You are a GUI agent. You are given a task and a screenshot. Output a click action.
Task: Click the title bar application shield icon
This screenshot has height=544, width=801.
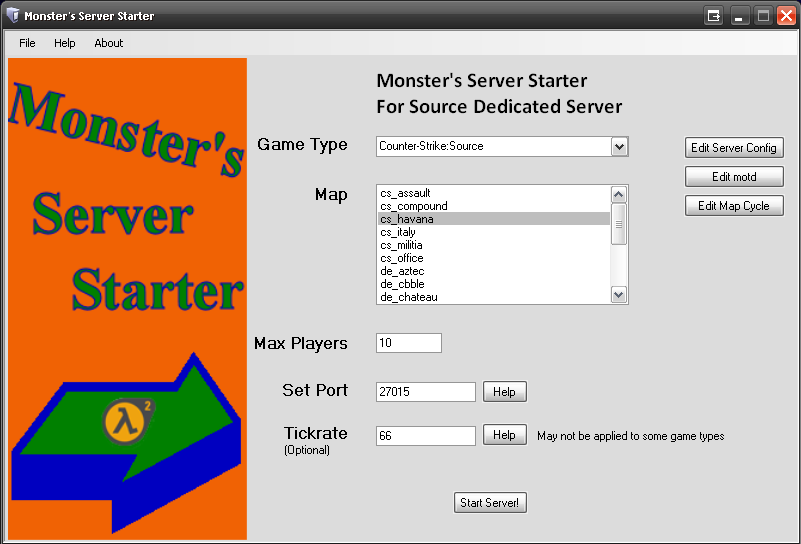point(13,15)
